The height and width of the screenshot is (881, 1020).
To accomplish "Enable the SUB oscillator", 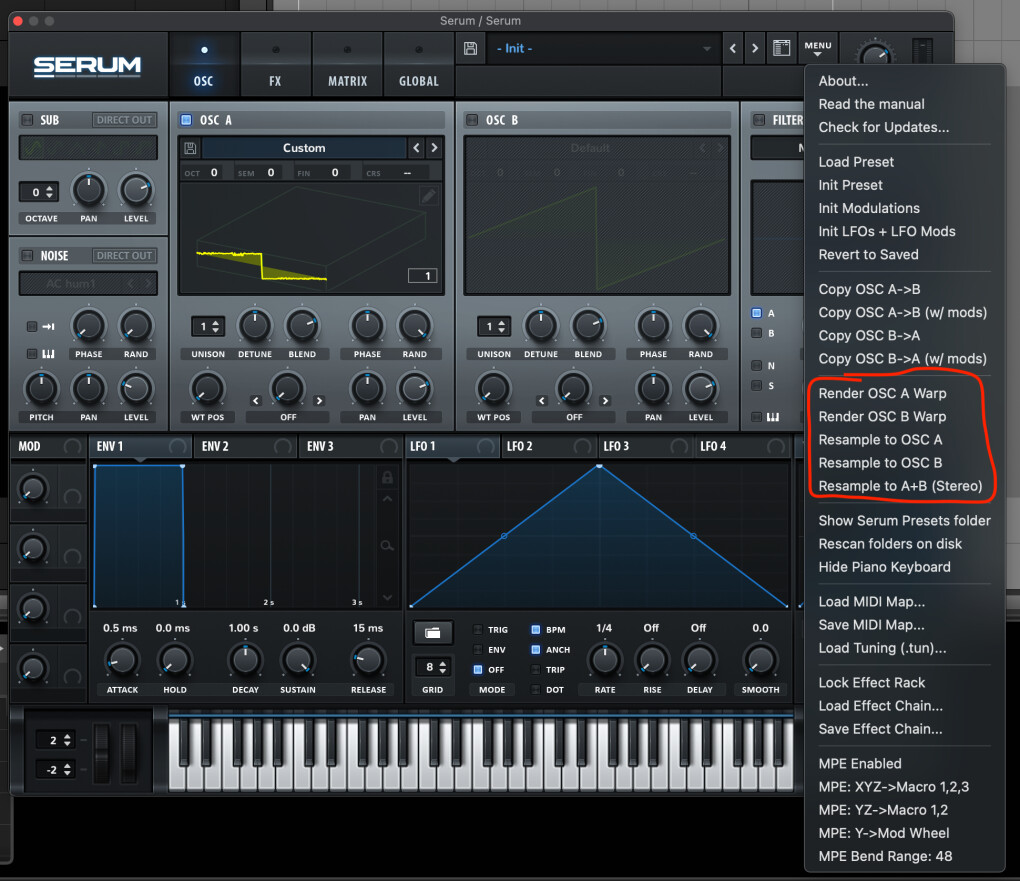I will click(27, 120).
